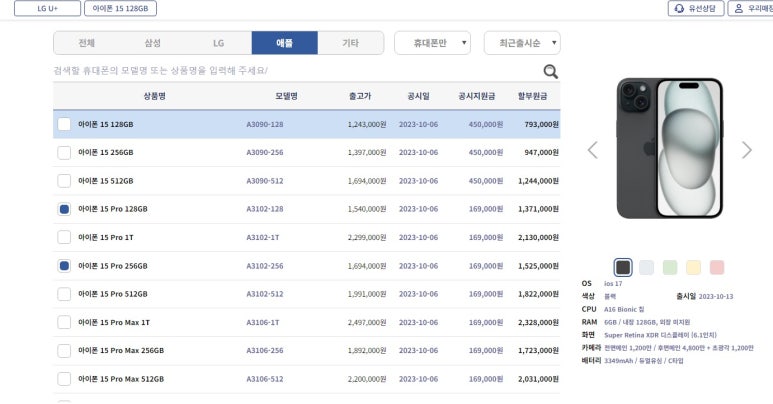Select the light blue color swatch
The image size is (773, 404).
tap(646, 267)
